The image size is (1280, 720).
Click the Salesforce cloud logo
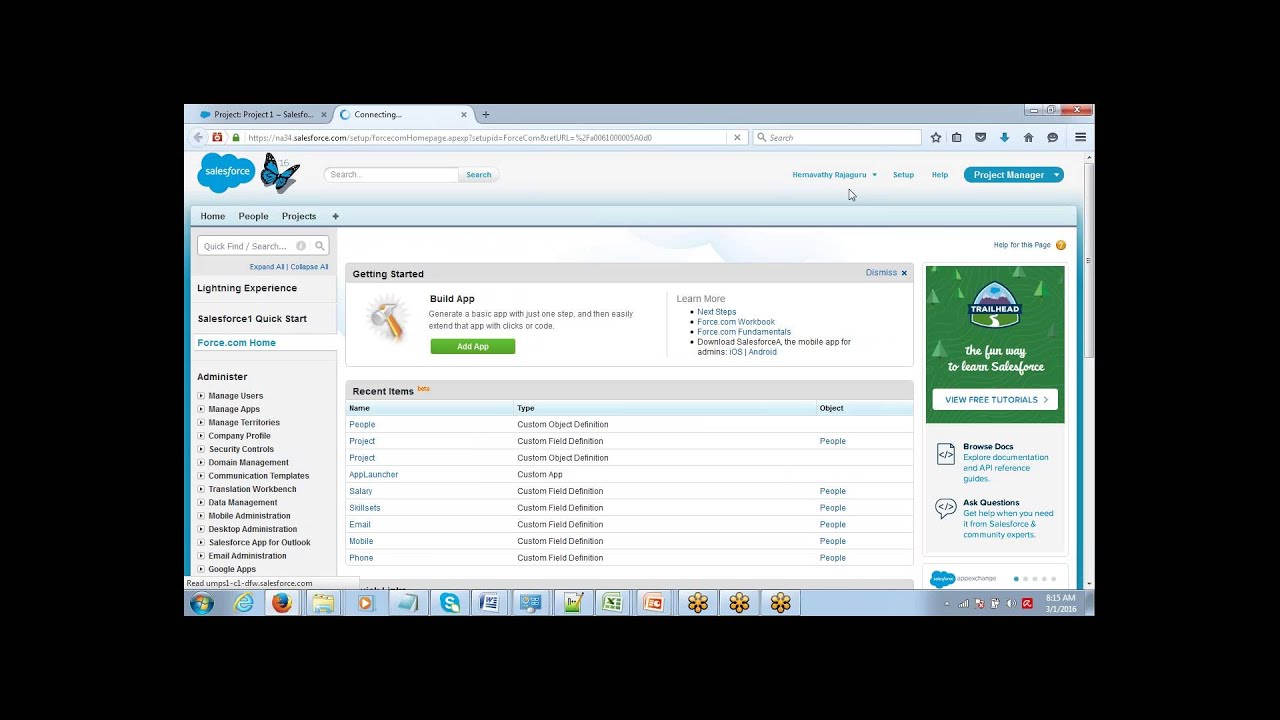(x=227, y=172)
